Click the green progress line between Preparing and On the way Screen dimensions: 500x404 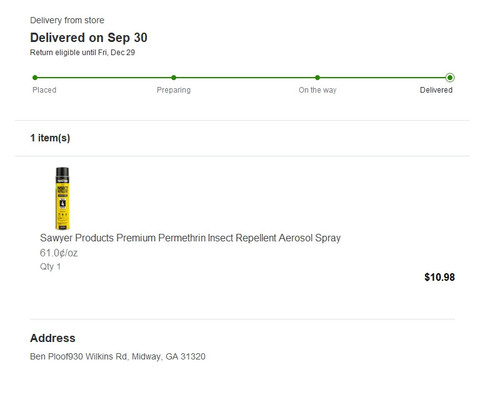pyautogui.click(x=245, y=78)
